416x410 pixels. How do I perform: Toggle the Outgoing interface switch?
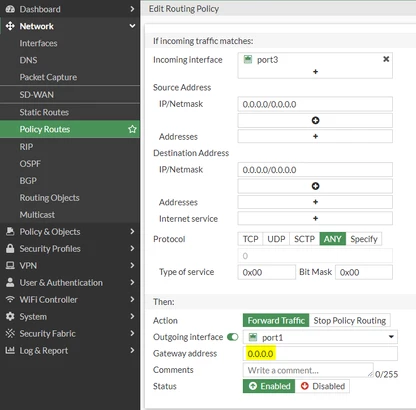click(232, 337)
